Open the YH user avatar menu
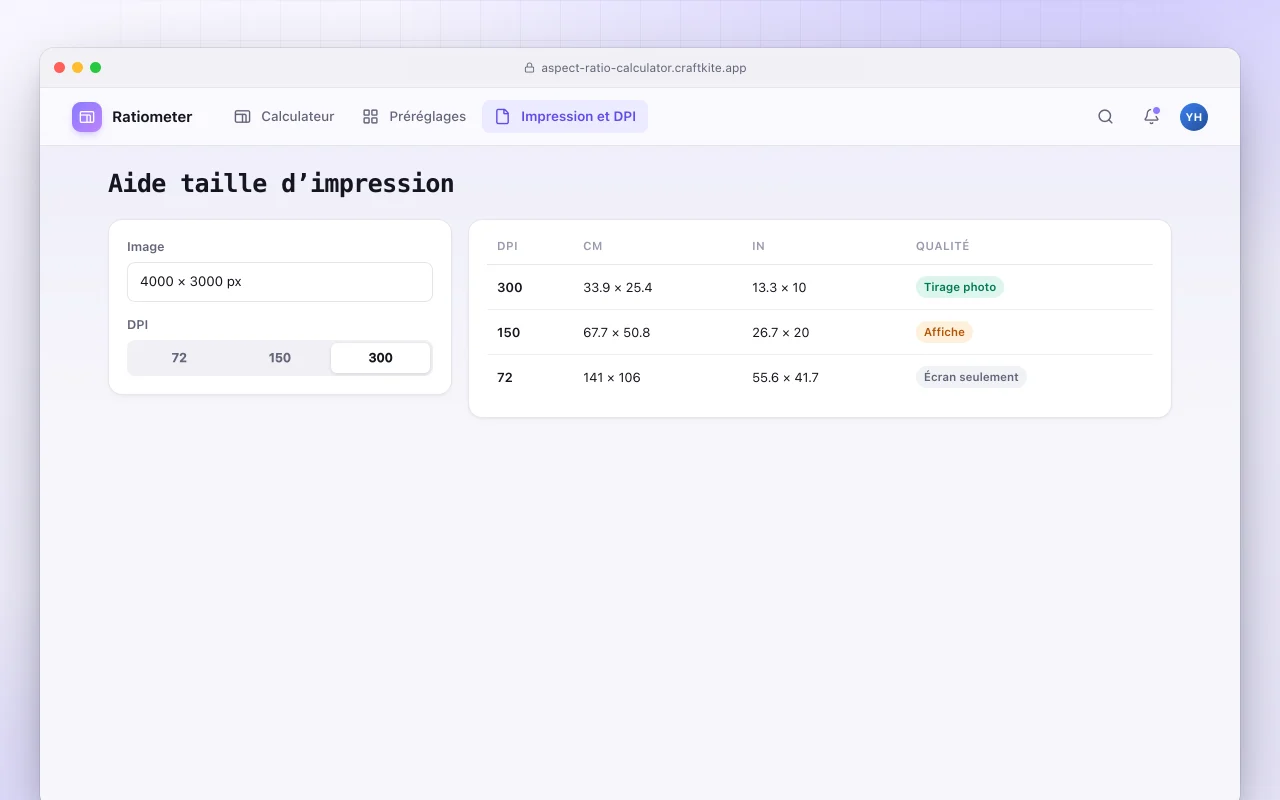The height and width of the screenshot is (800, 1280). tap(1194, 117)
